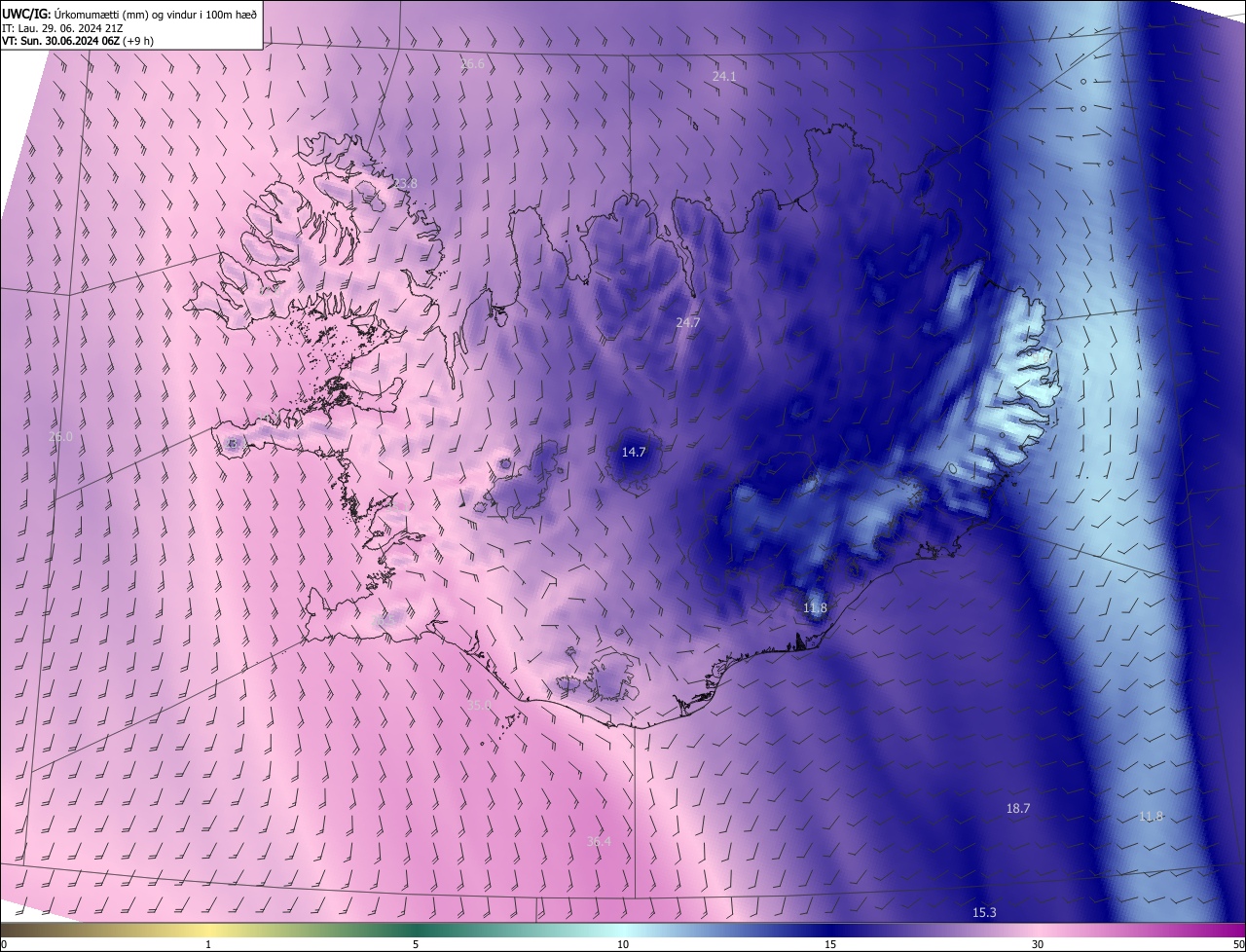
Task: Click the colorbar tick labeled 5
Action: pyautogui.click(x=416, y=944)
